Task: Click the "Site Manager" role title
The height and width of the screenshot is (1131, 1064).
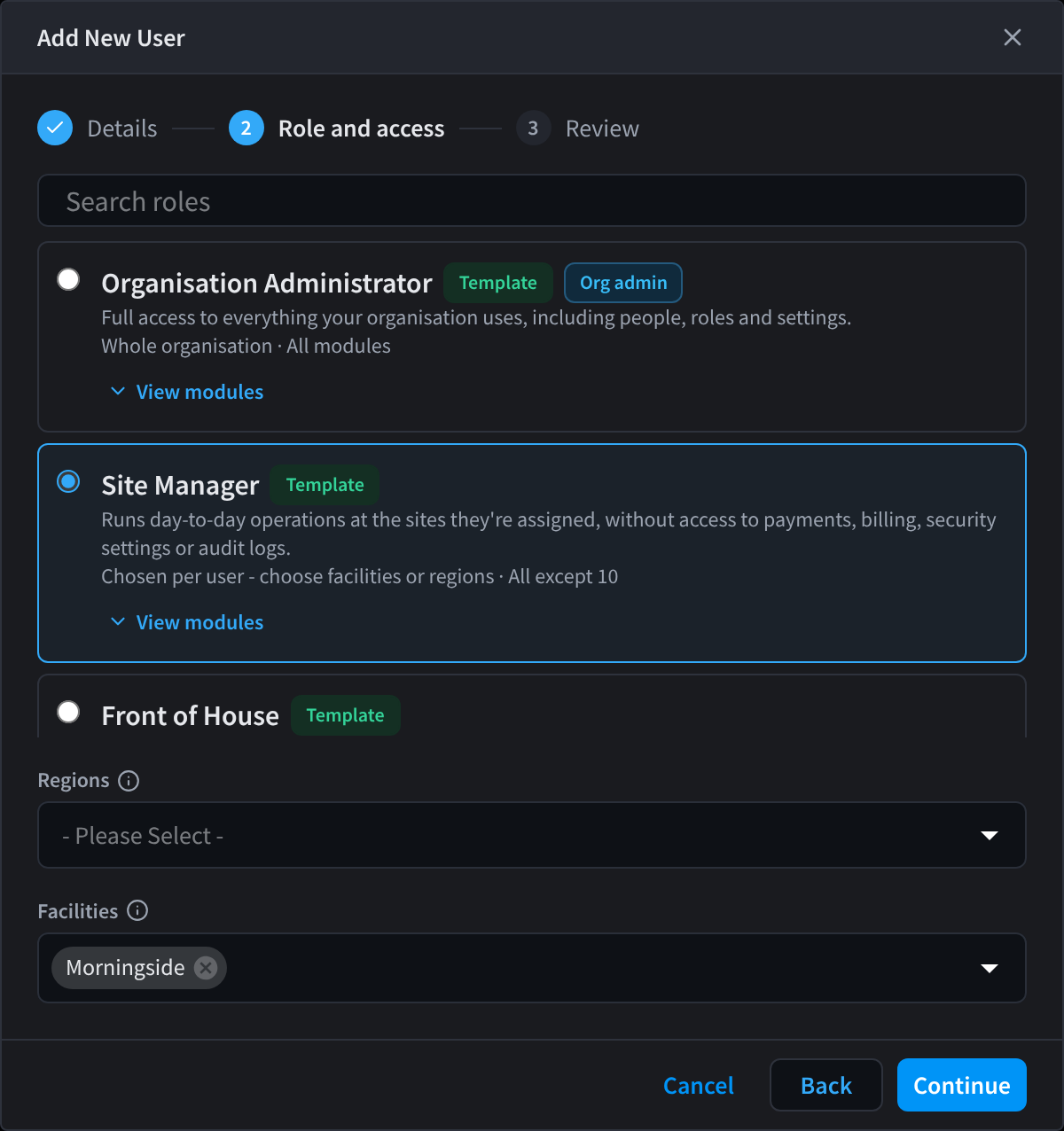Action: pos(180,486)
